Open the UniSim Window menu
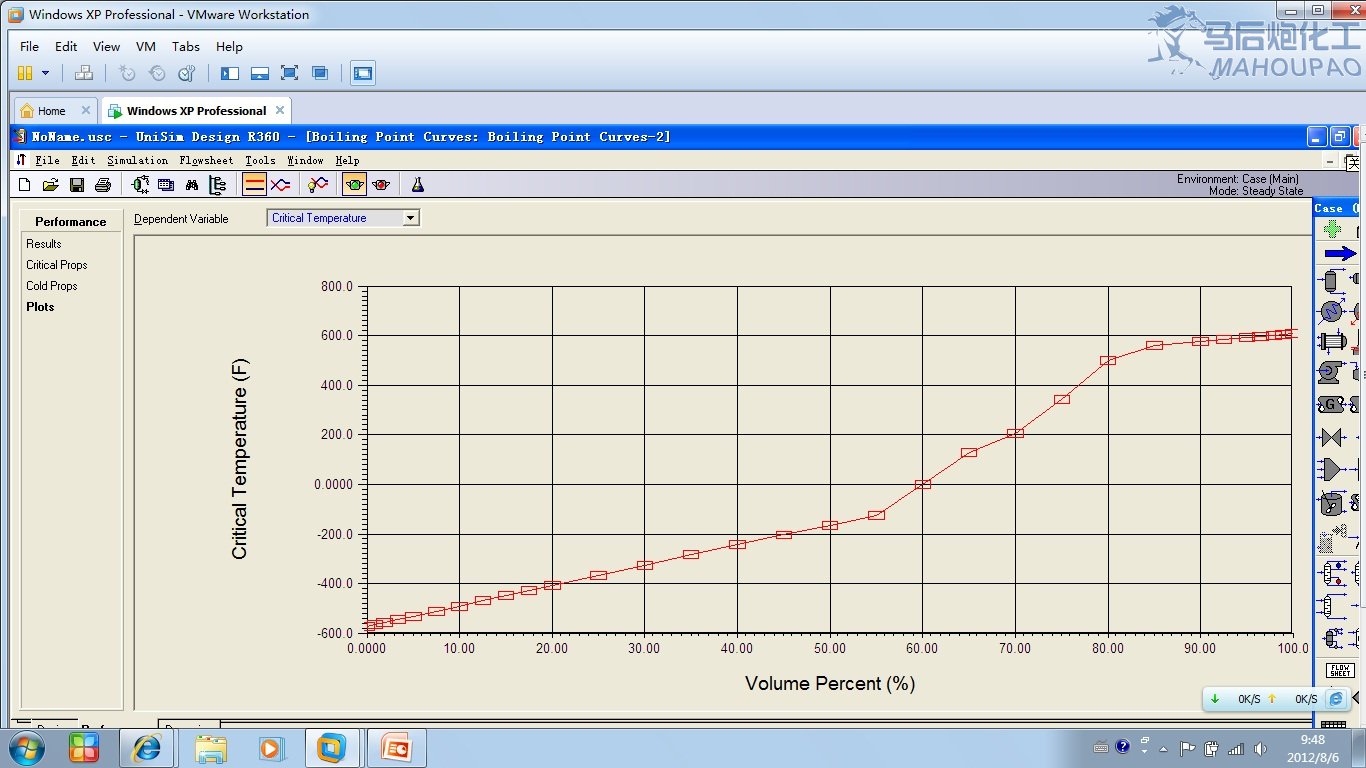Screen dimensions: 1366x768 [x=305, y=160]
